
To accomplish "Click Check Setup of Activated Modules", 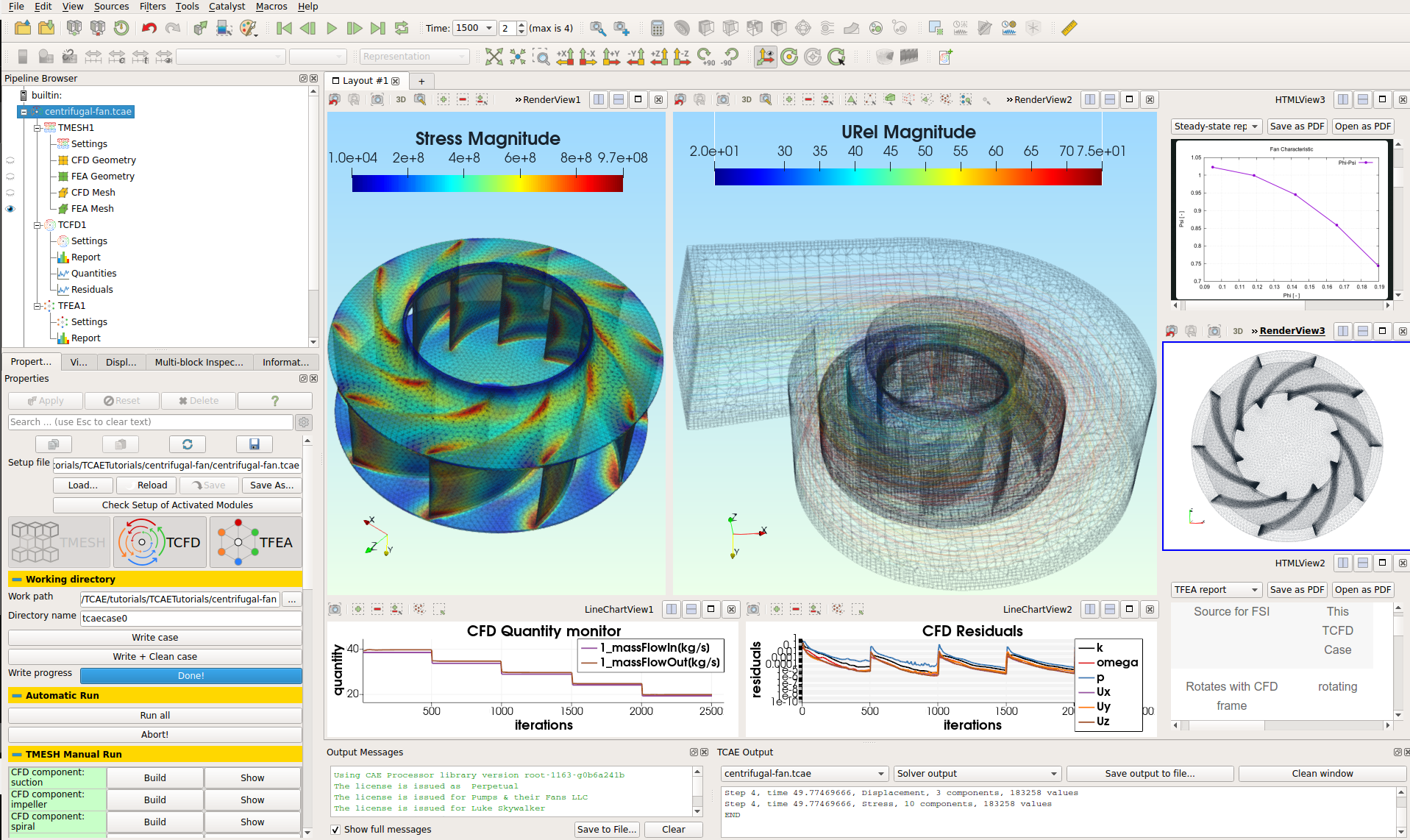I will pyautogui.click(x=177, y=505).
